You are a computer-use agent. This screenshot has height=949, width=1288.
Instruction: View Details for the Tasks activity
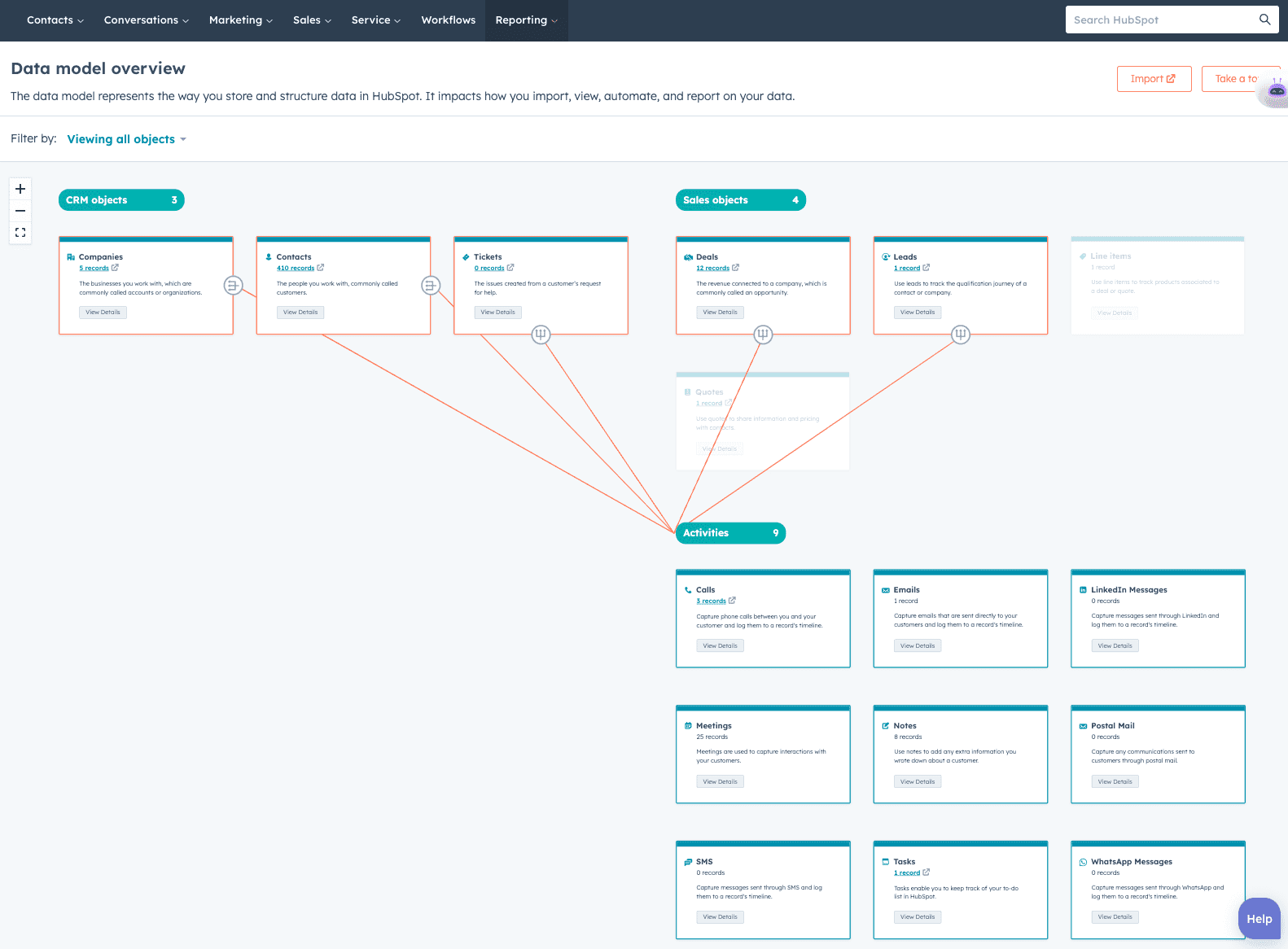918,917
